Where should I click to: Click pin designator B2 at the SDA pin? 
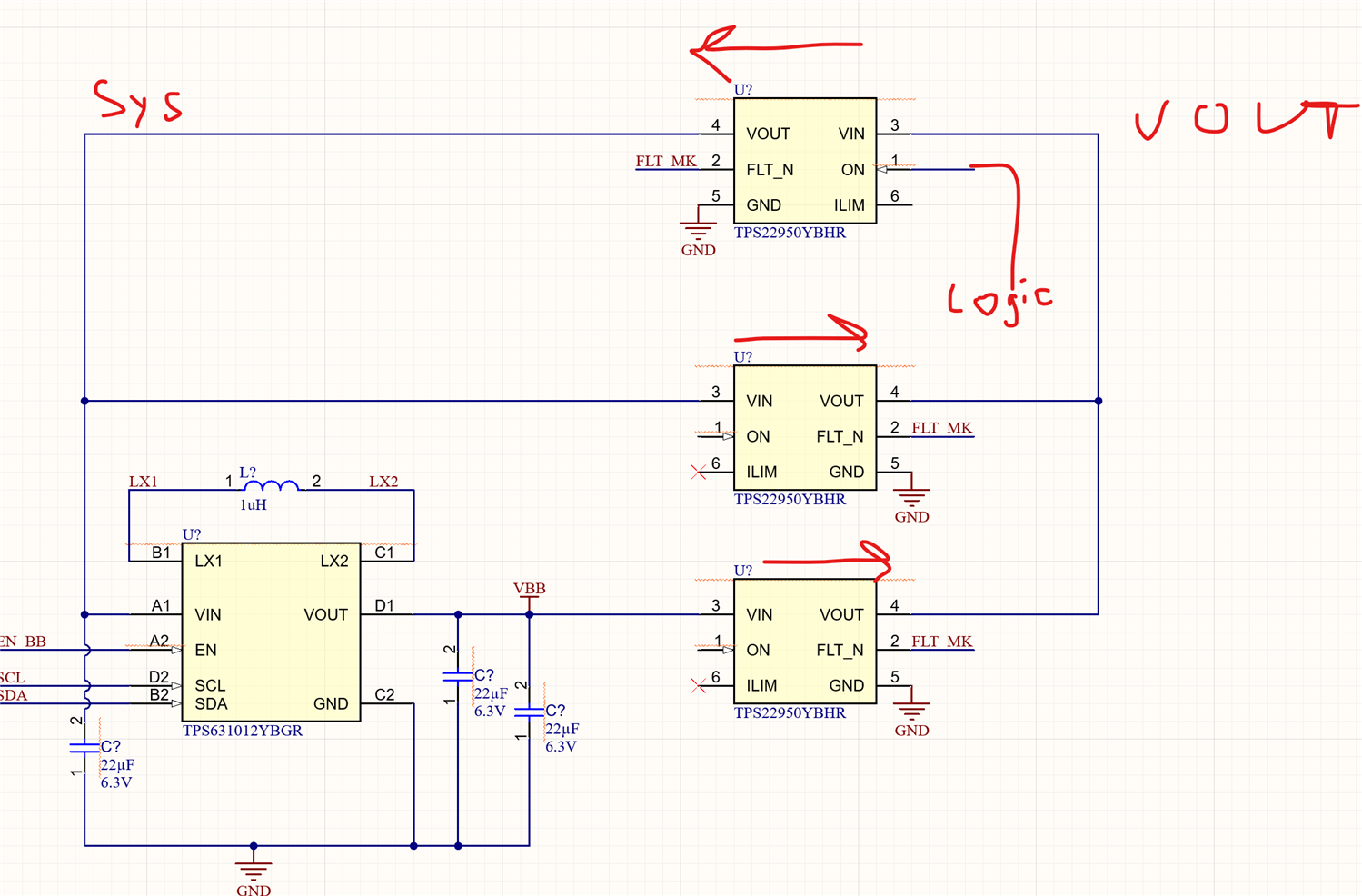click(x=159, y=695)
